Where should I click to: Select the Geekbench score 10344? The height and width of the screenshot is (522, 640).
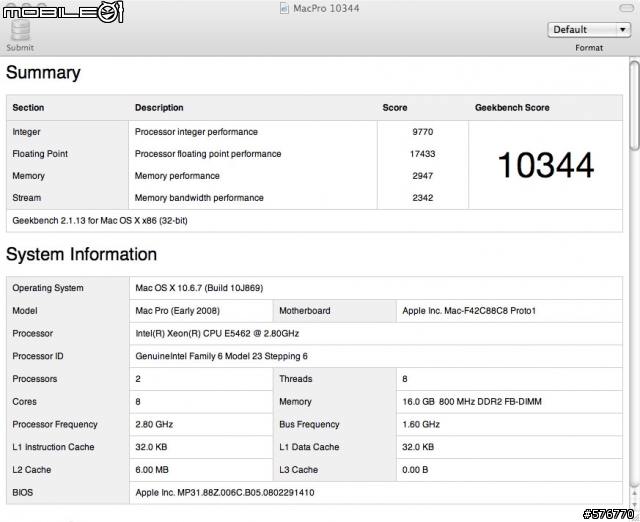coord(546,165)
